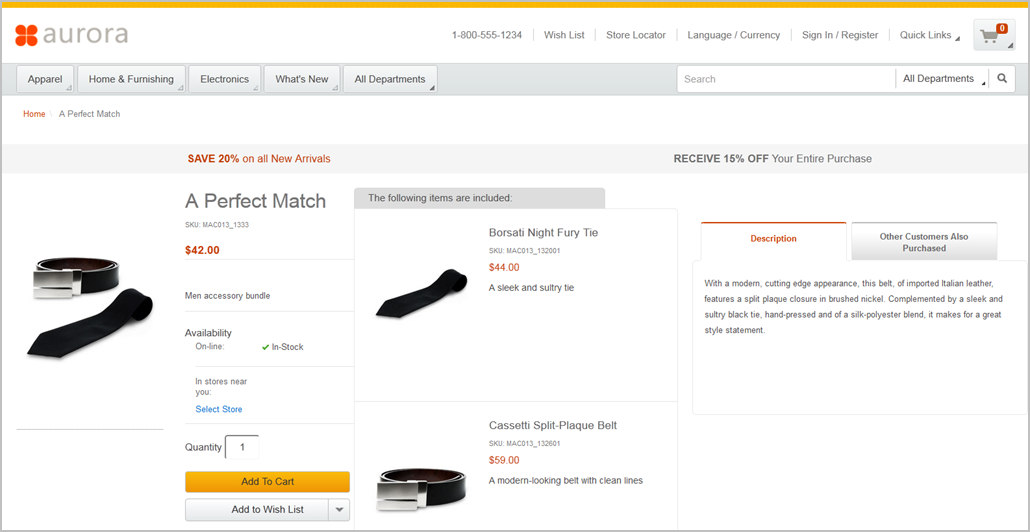Select the Description tab
The height and width of the screenshot is (532, 1030).
(x=773, y=239)
